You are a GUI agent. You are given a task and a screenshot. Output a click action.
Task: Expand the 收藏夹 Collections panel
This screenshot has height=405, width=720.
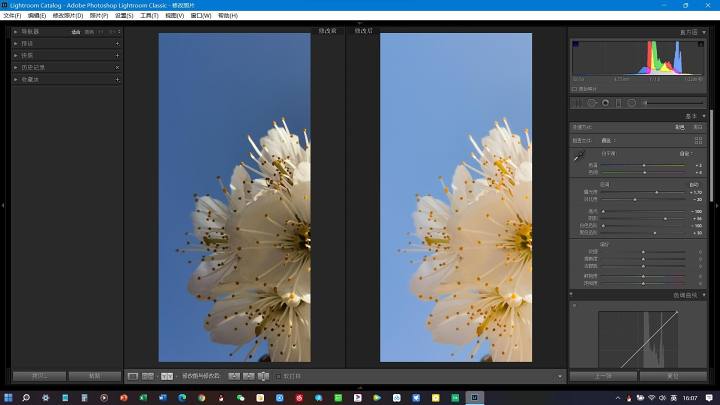16,79
